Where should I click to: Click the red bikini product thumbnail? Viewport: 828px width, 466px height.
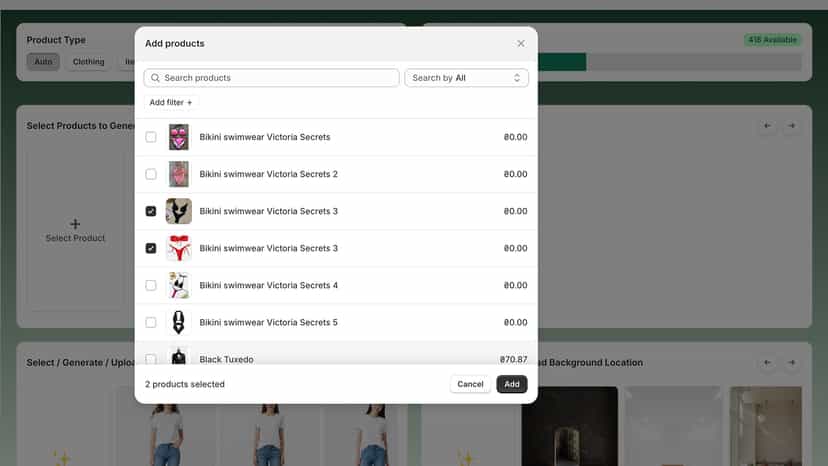178,248
